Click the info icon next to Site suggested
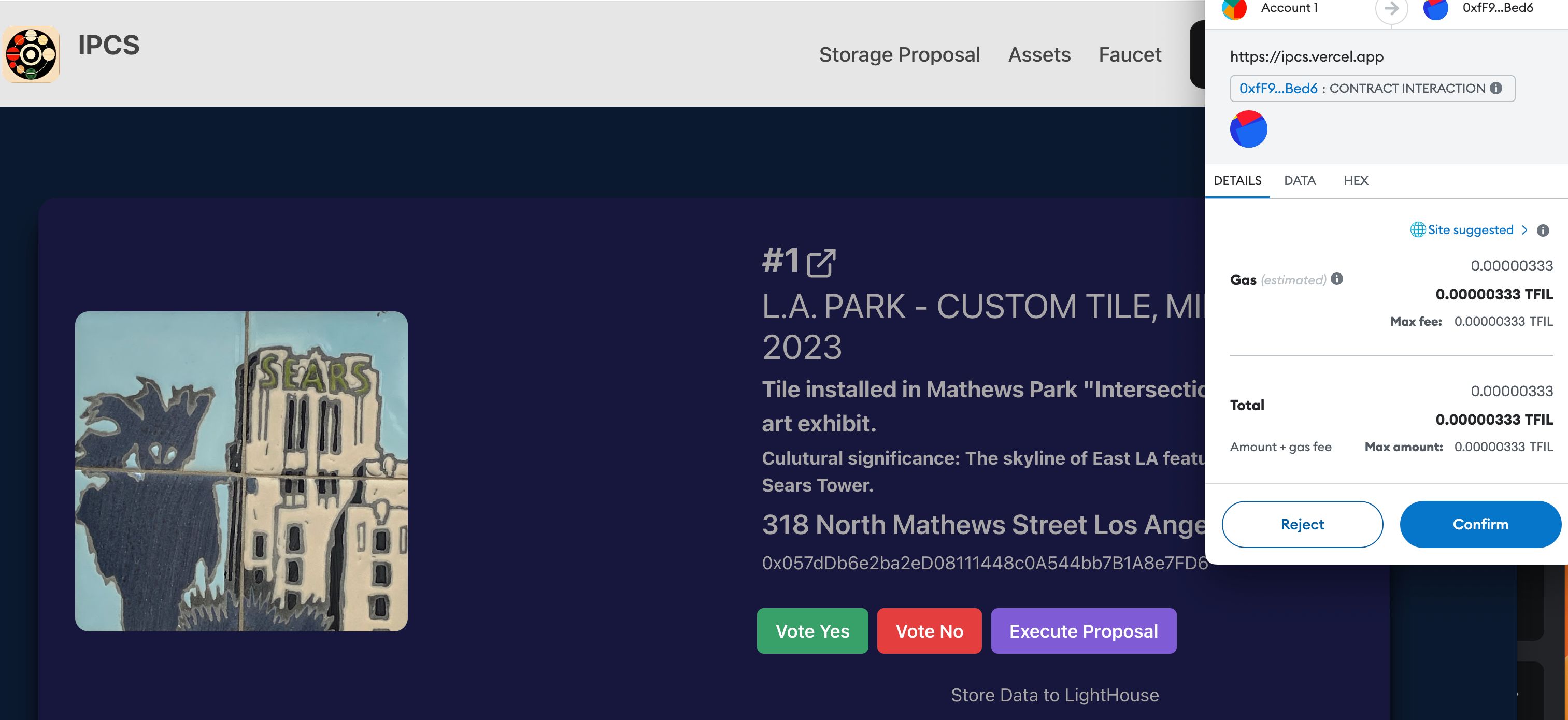This screenshot has height=720, width=1568. pos(1543,230)
